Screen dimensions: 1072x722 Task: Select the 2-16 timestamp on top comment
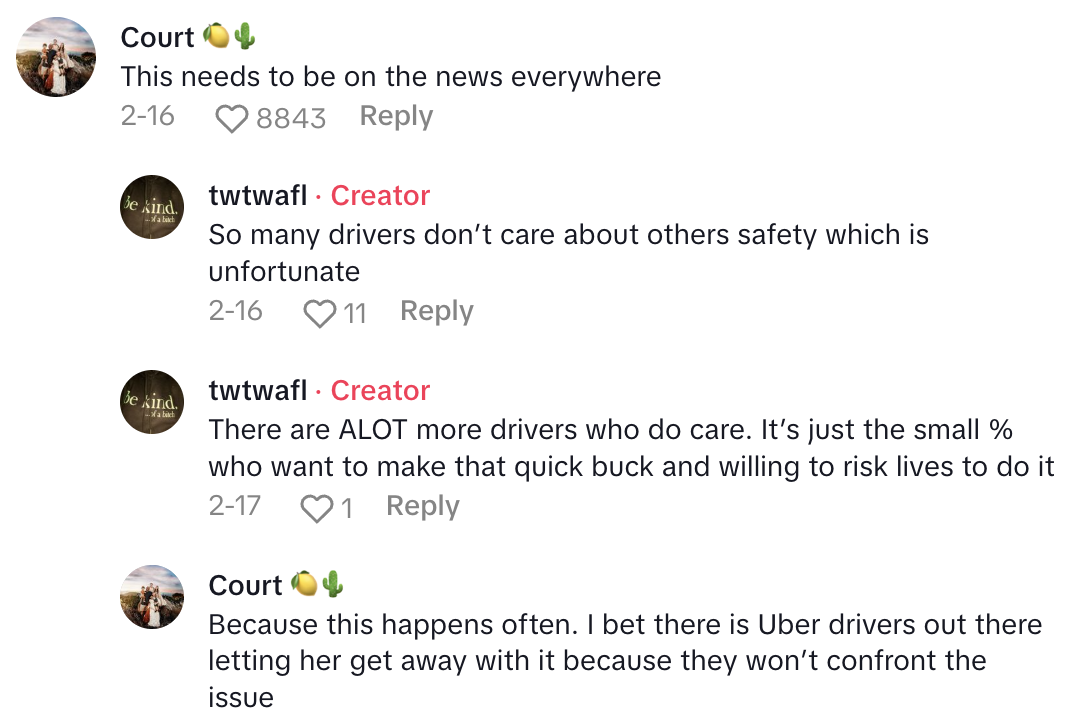coord(149,117)
